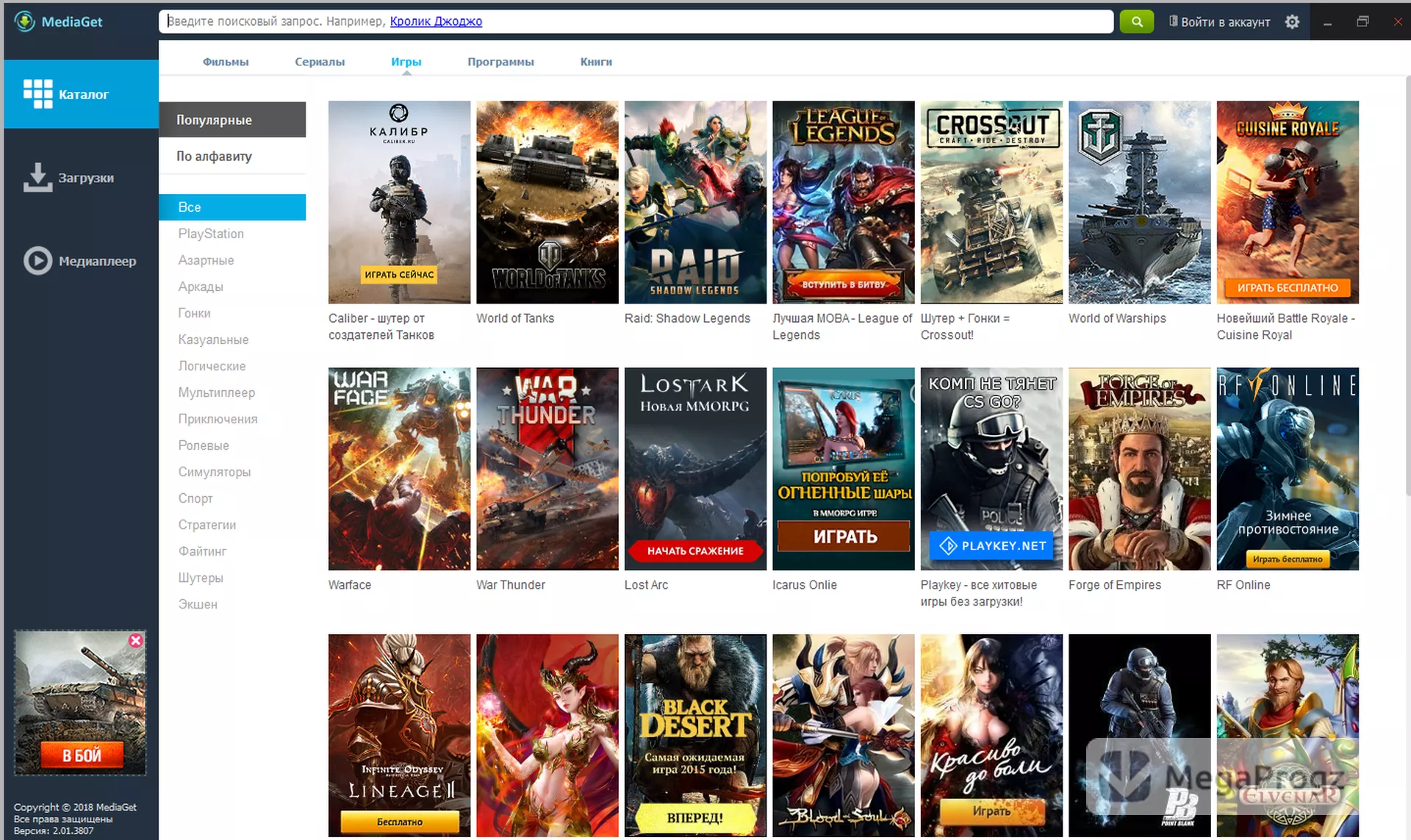The height and width of the screenshot is (840, 1411).
Task: Sort games По алфавиту
Action: click(232, 156)
